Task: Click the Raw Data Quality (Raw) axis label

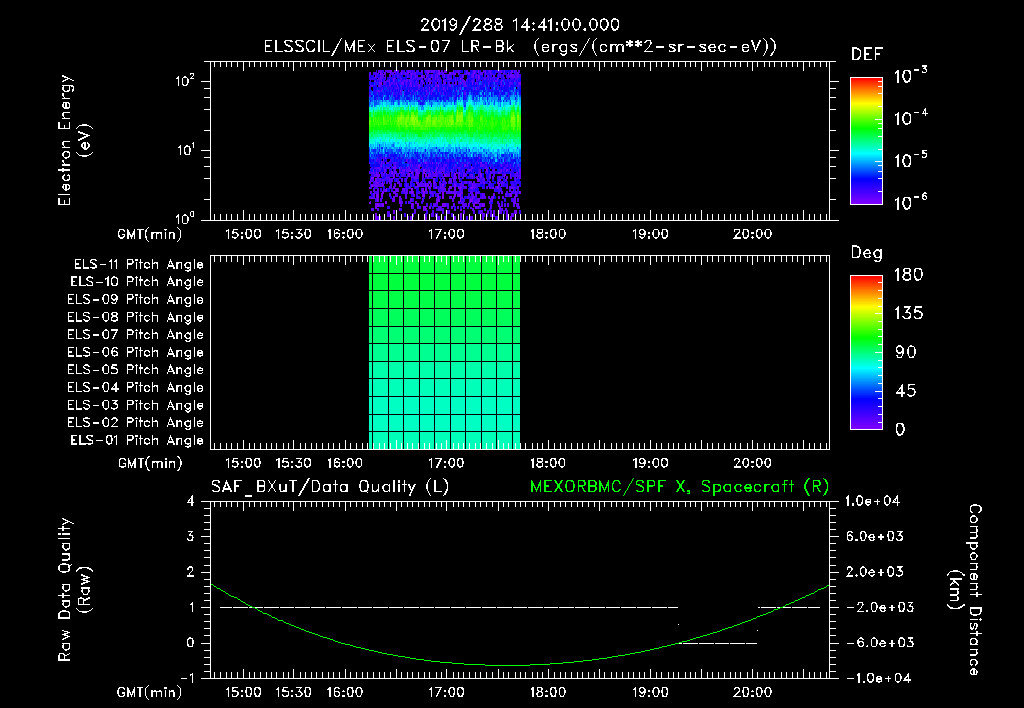Action: pos(73,590)
